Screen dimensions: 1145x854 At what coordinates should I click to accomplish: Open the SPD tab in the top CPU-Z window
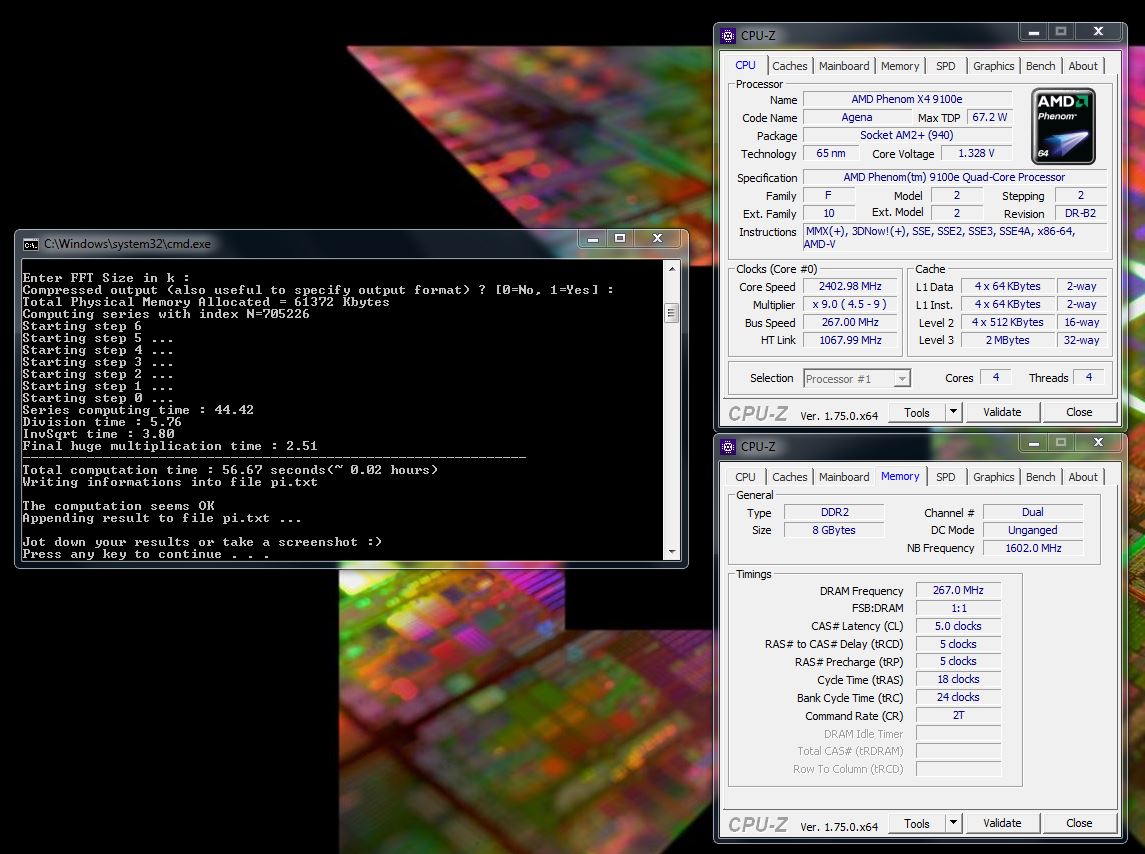[x=945, y=66]
